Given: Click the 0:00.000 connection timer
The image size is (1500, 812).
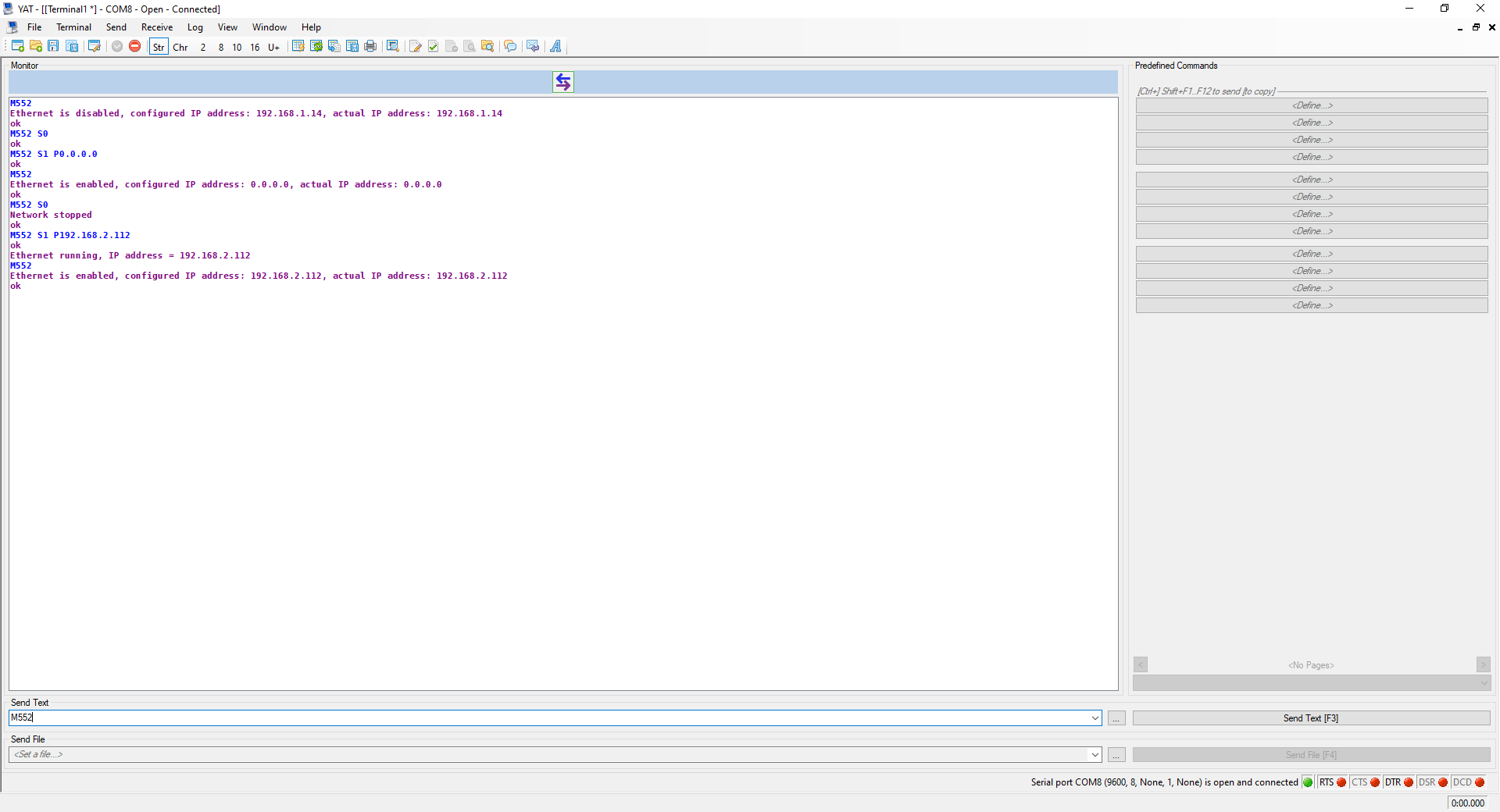Looking at the screenshot, I should tap(1467, 803).
